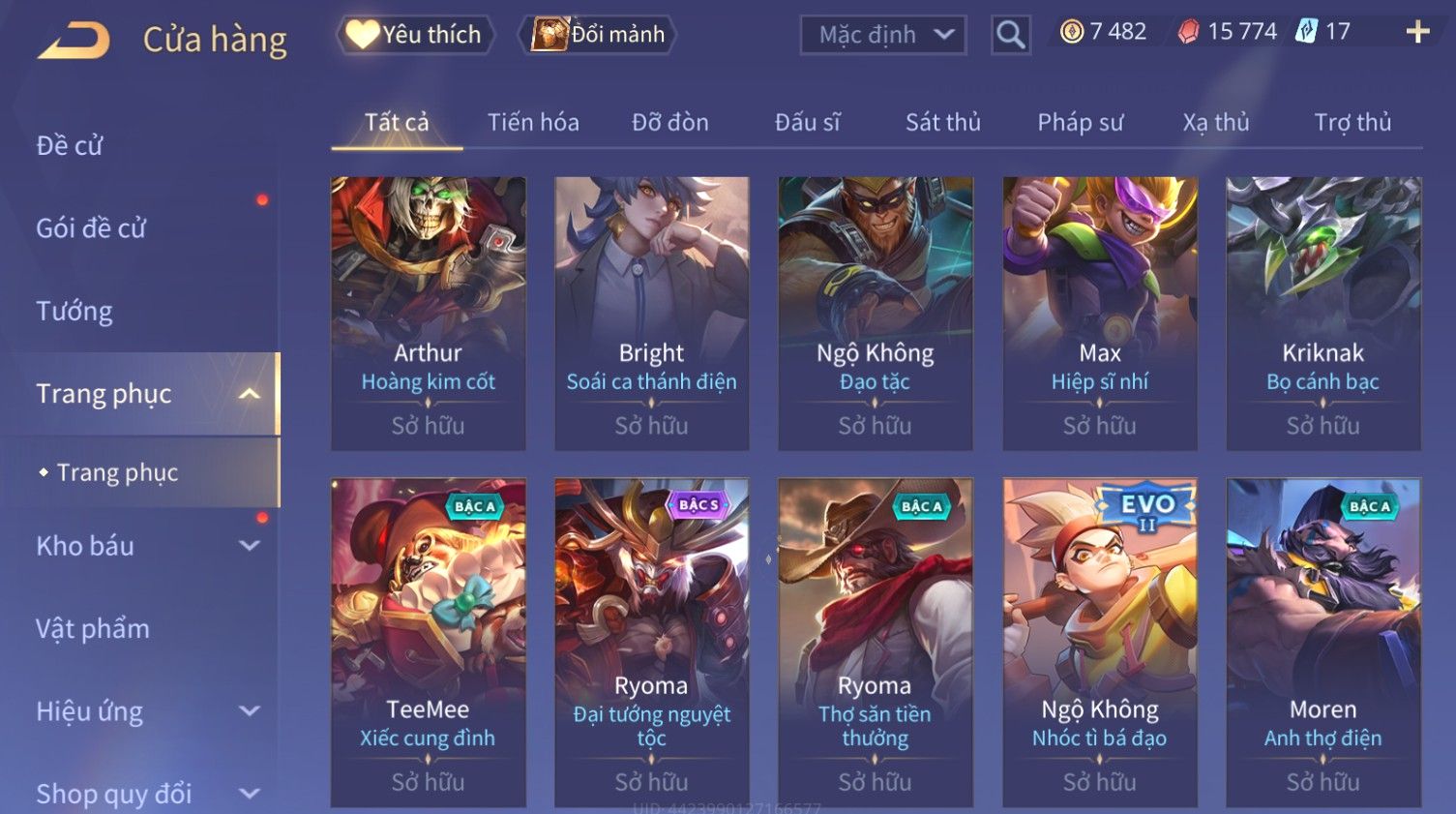Open the Mặc định sort dropdown

(x=883, y=35)
